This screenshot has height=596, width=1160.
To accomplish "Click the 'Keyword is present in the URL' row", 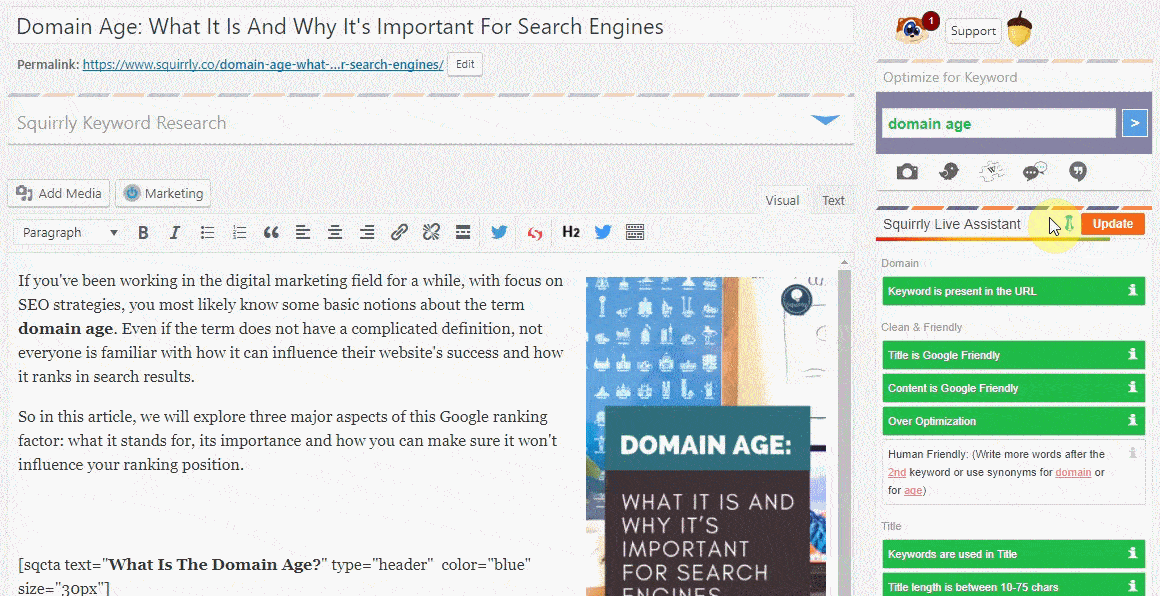I will tap(1014, 291).
